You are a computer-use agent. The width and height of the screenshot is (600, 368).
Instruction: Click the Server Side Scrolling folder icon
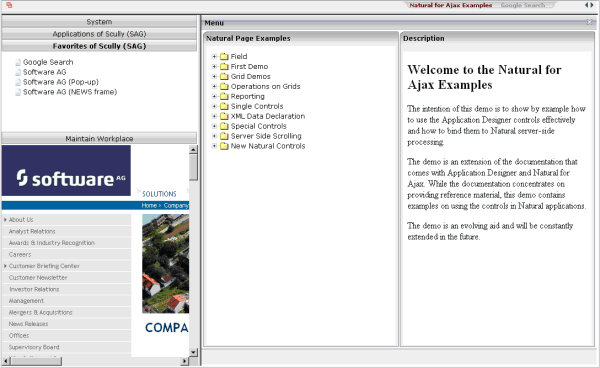tap(224, 136)
